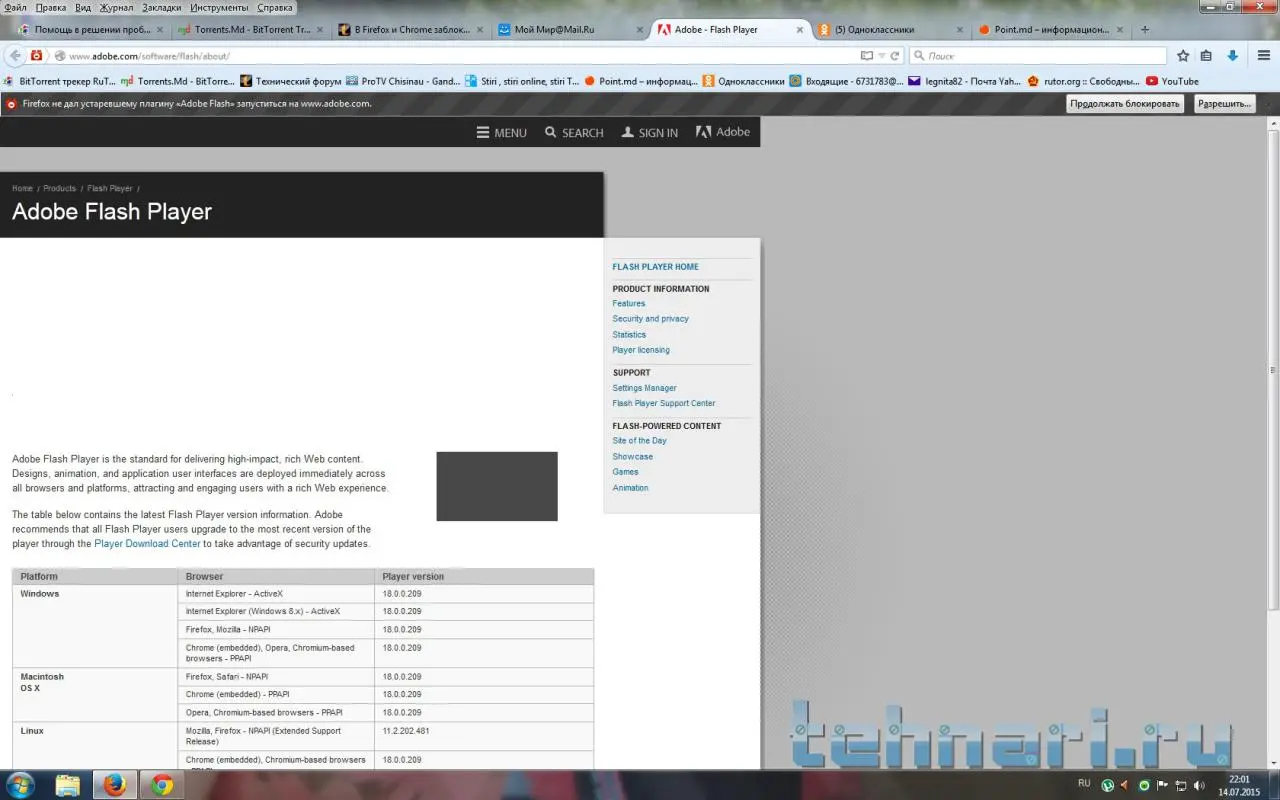The width and height of the screenshot is (1280, 800).
Task: Click the Firefox taskbar icon
Action: point(115,784)
